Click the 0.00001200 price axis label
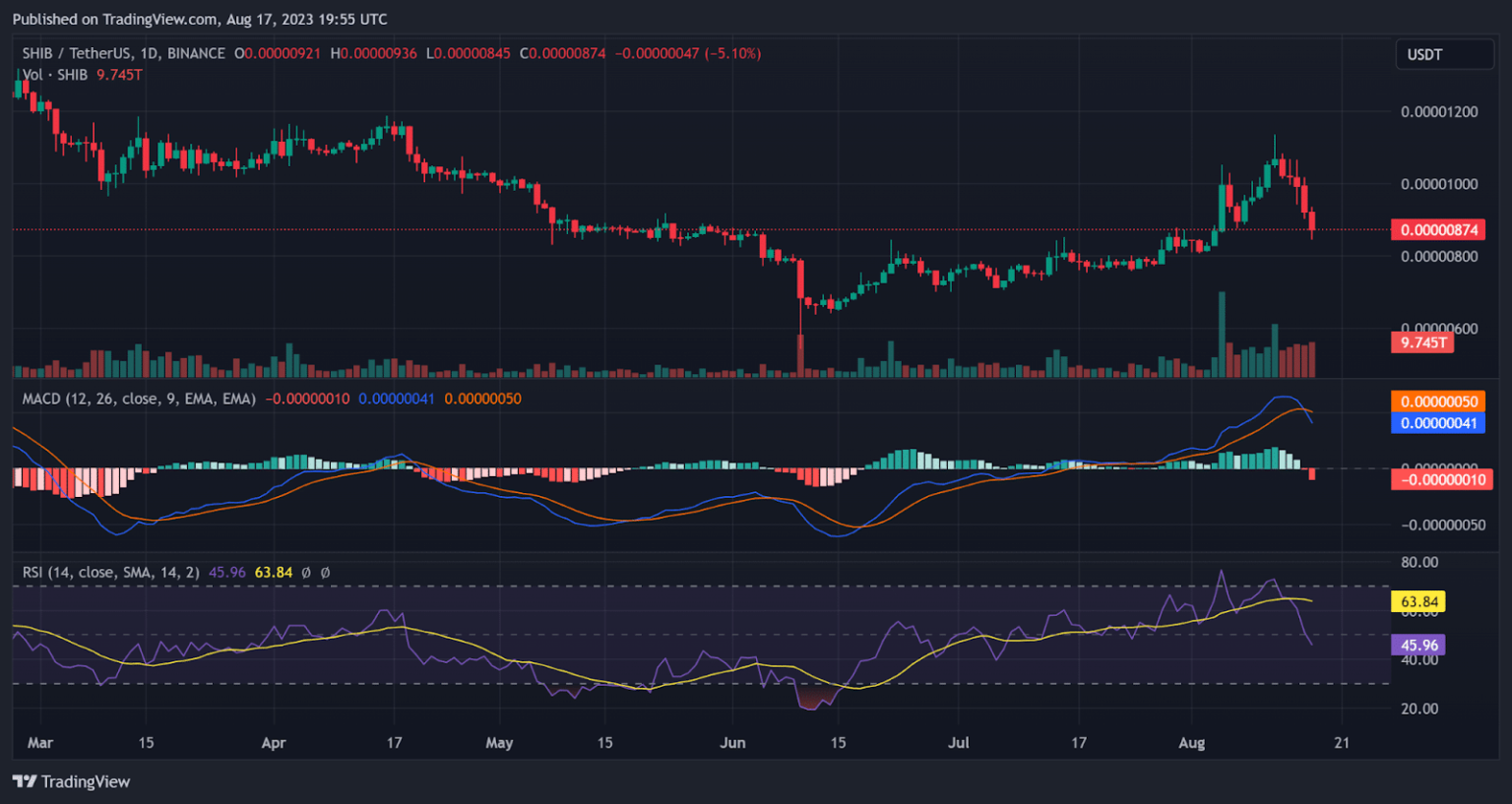The width and height of the screenshot is (1512, 804). point(1438,112)
